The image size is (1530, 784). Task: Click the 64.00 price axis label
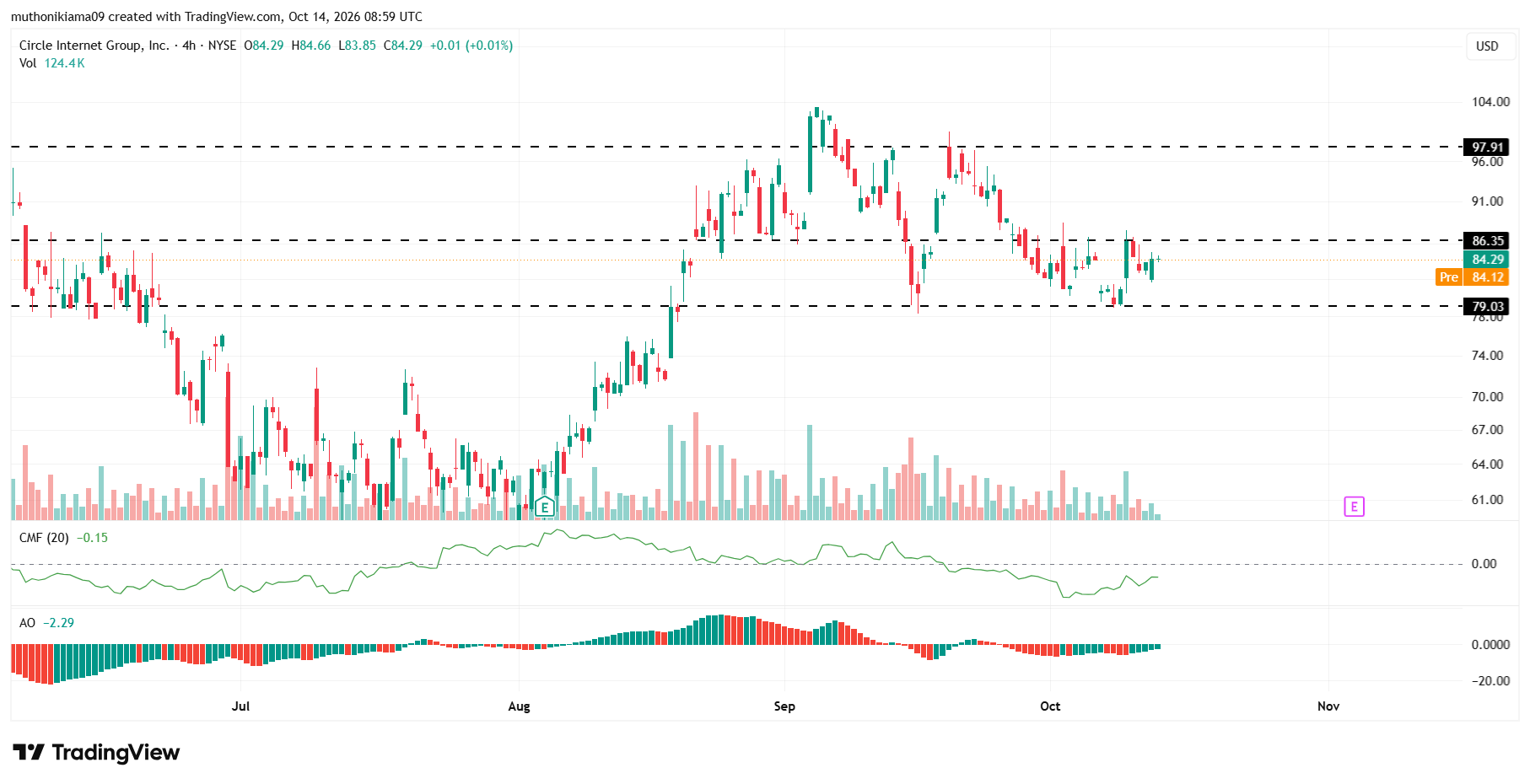[1487, 464]
